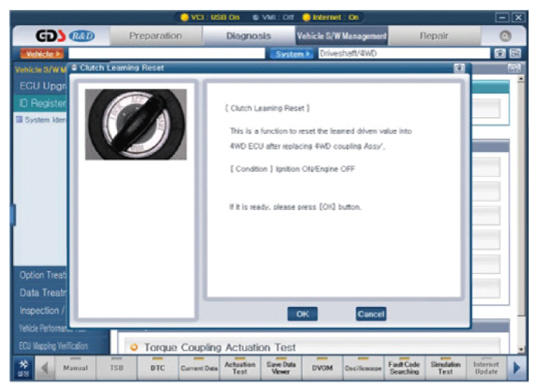Cancel the Clutch Learning Reset dialog
This screenshot has width=538, height=392.
[371, 314]
